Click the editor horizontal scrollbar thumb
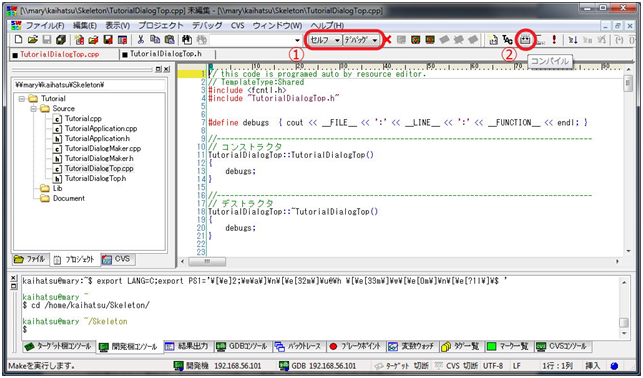 click(207, 261)
